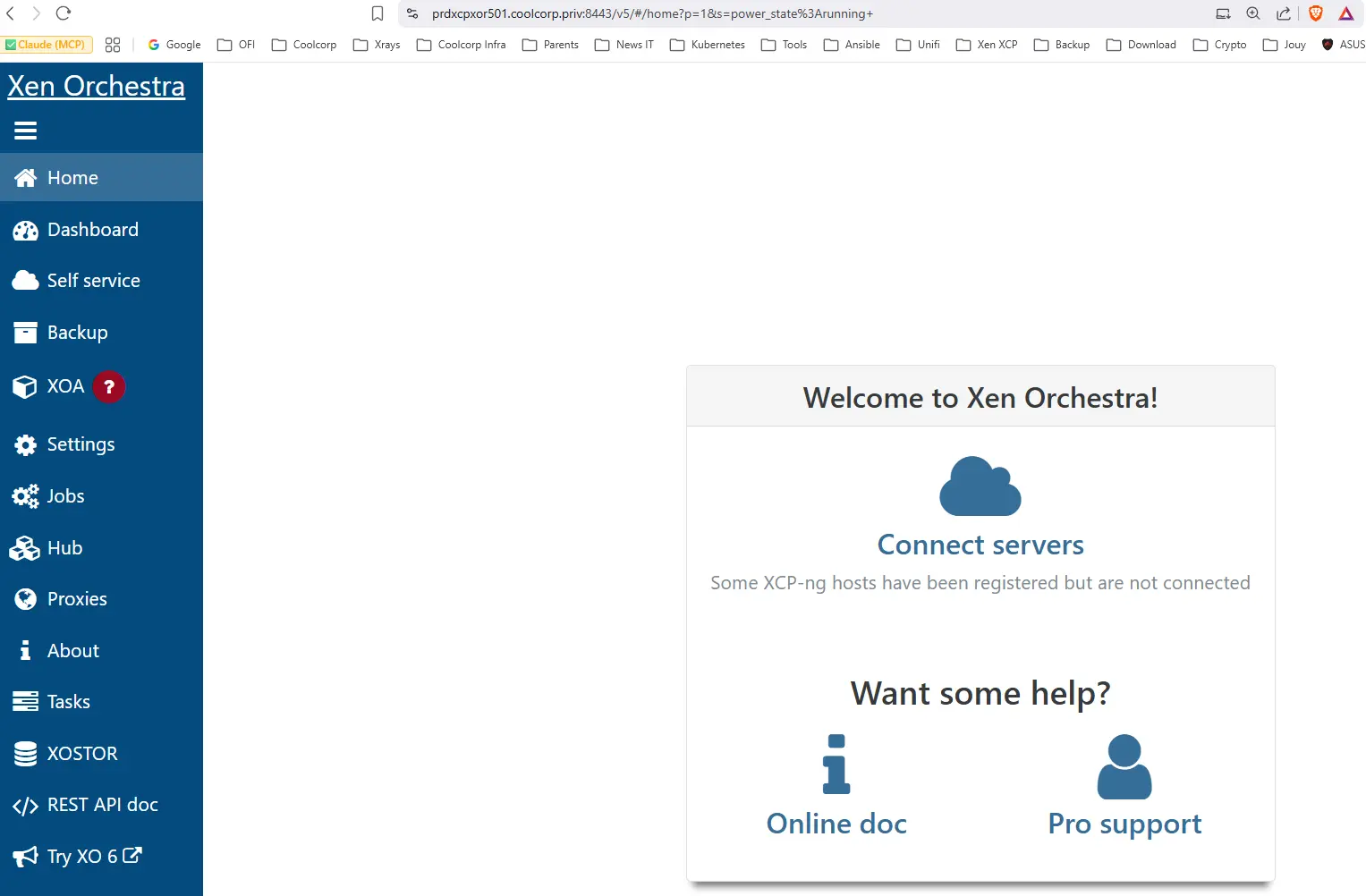
Task: Click the Connect servers link
Action: pyautogui.click(x=980, y=545)
